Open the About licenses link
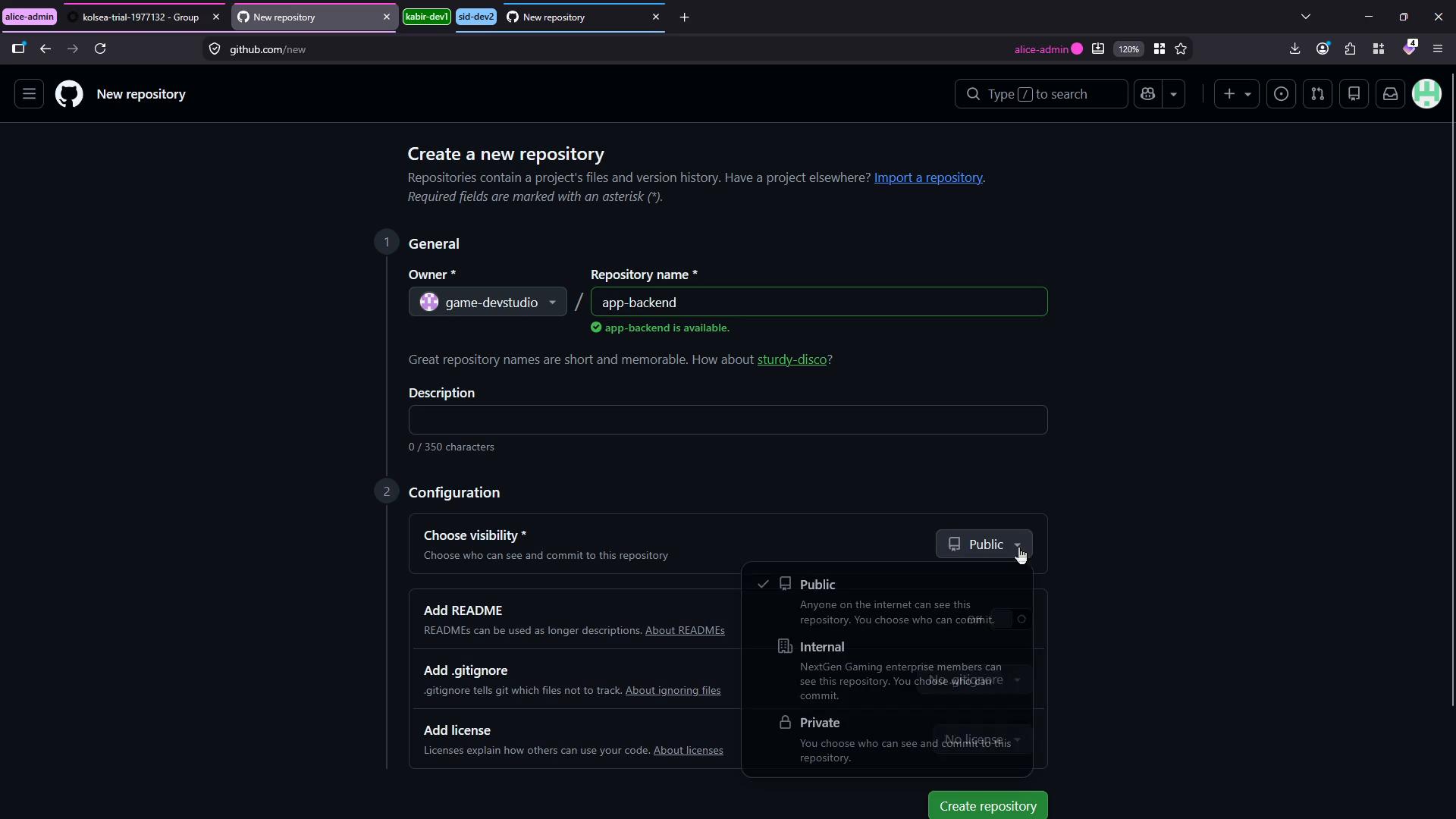Screen dimensions: 1456x819 coord(688,750)
